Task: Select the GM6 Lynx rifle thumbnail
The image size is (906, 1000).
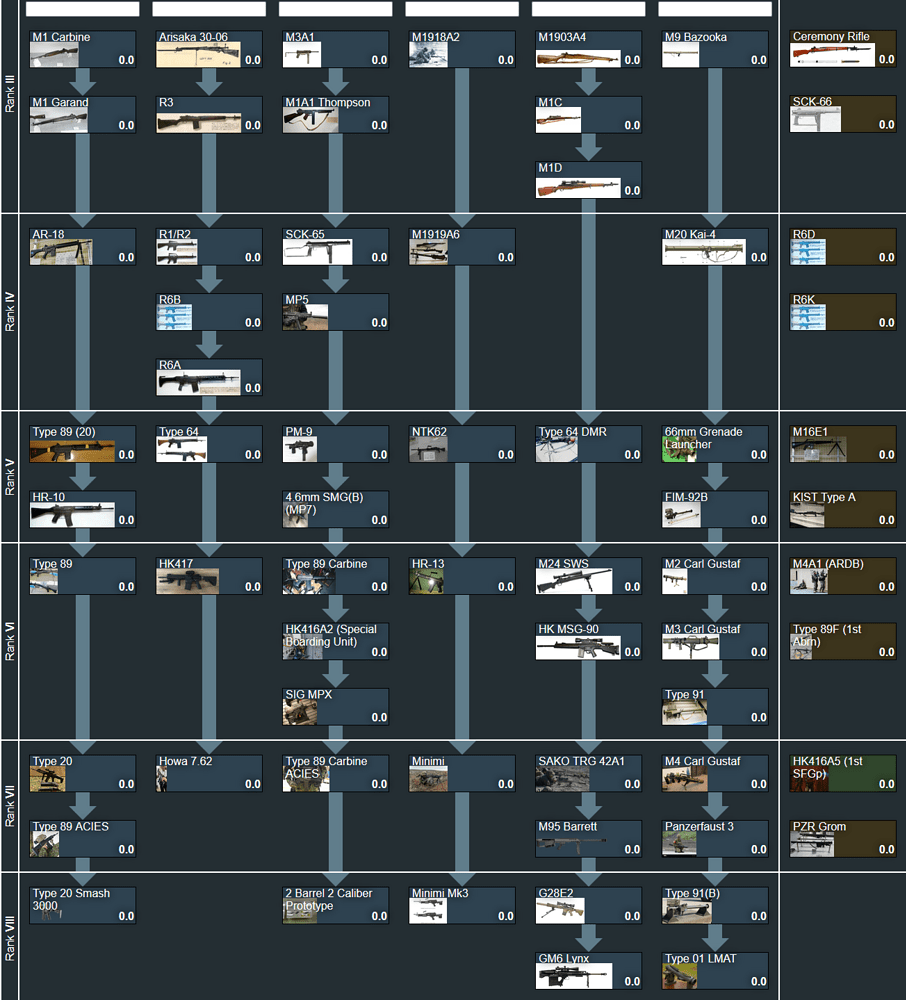Action: (x=574, y=976)
